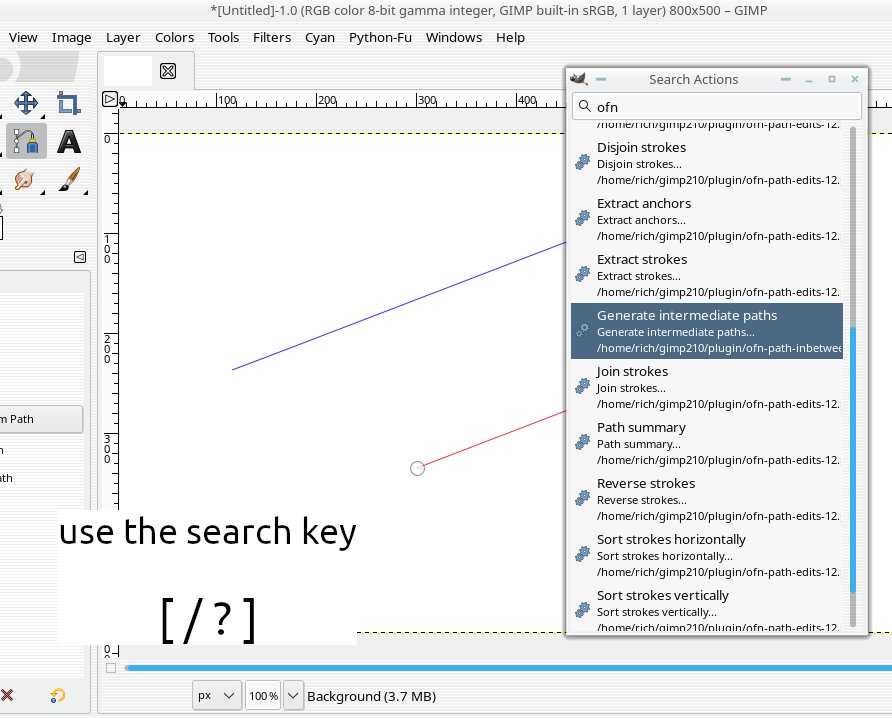This screenshot has width=892, height=718.
Task: Open the Image menu
Action: [x=71, y=38]
